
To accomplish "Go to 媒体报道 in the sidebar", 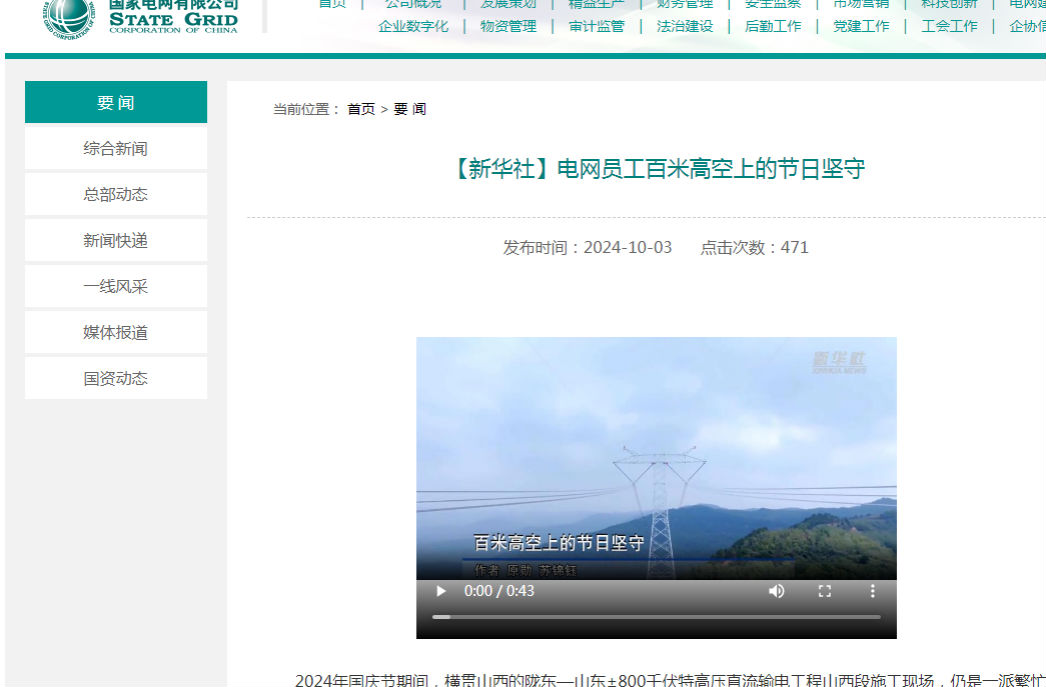I will tap(116, 332).
